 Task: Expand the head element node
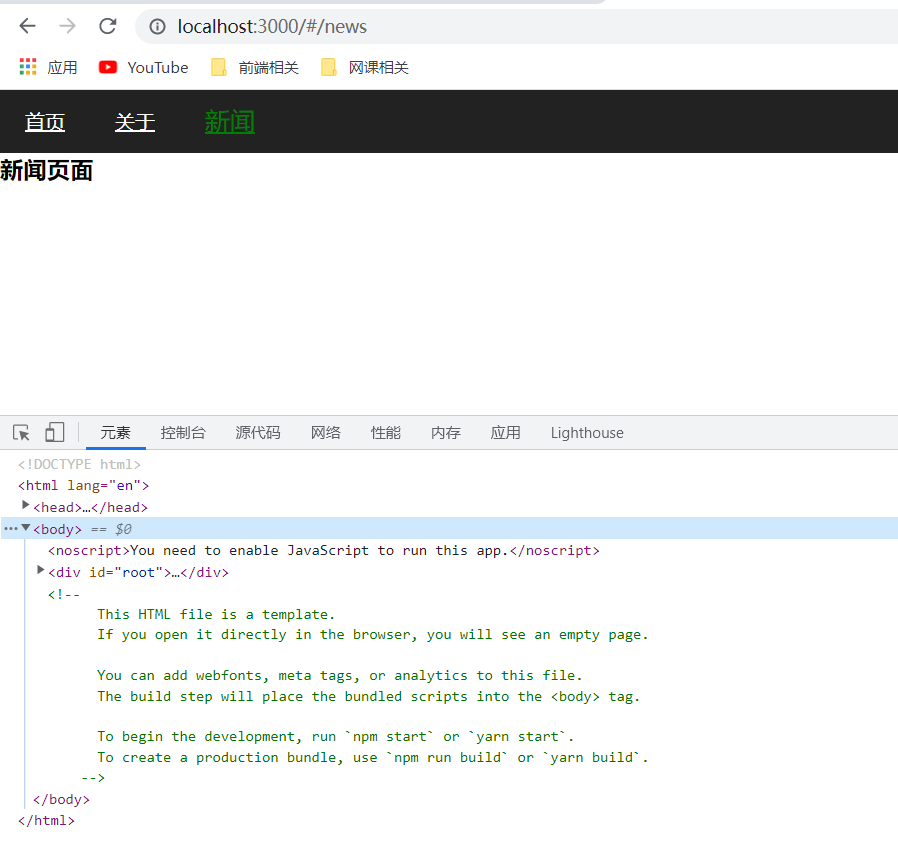click(25, 505)
